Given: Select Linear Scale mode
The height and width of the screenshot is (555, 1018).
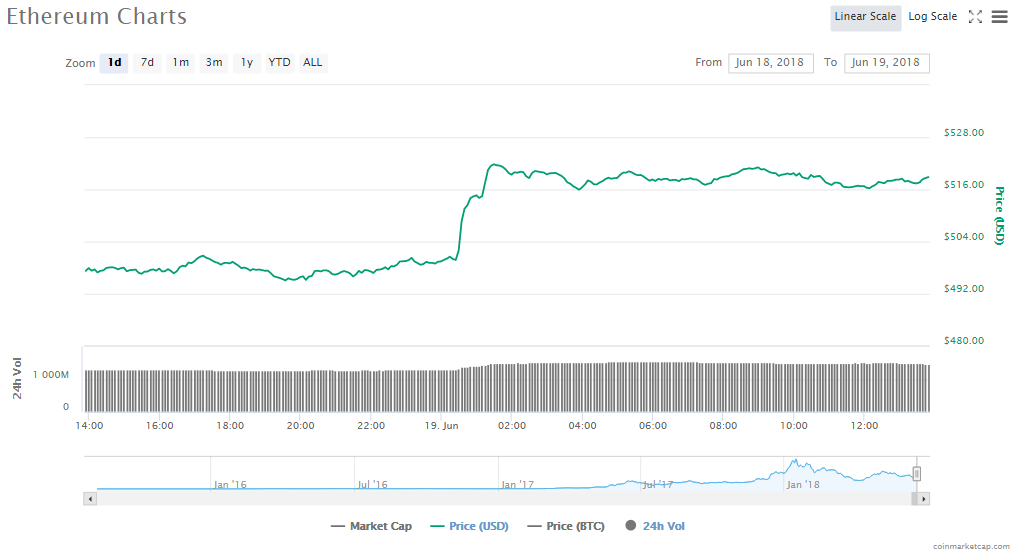Looking at the screenshot, I should 865,17.
